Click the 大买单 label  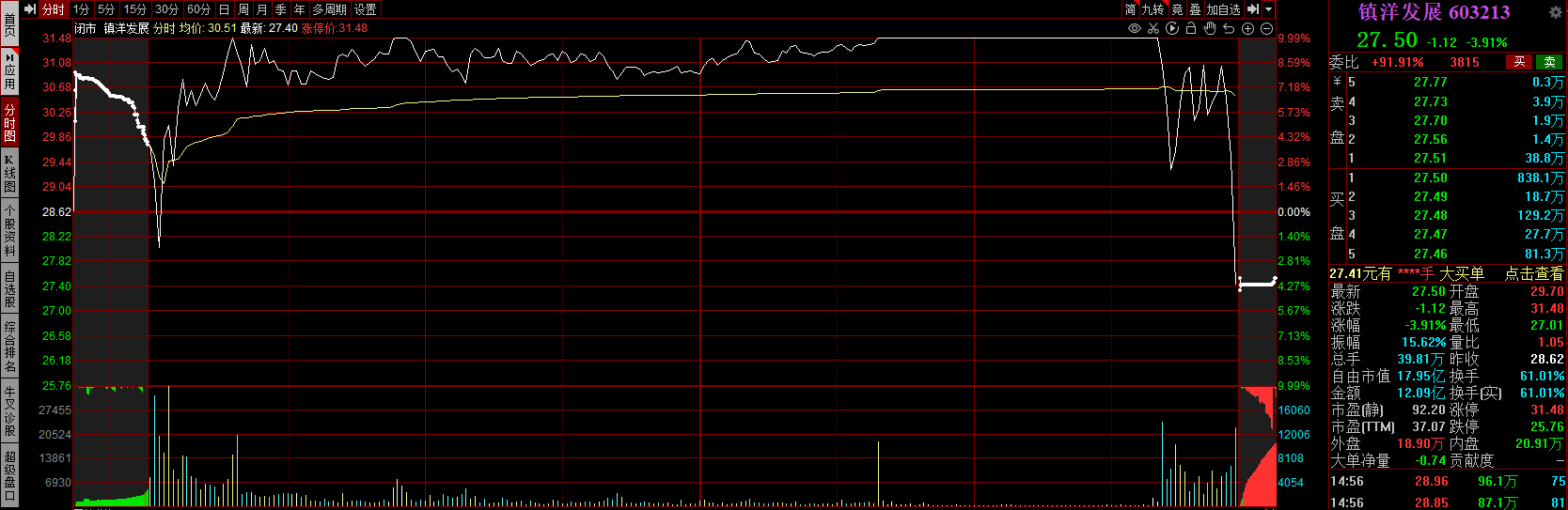[1462, 273]
